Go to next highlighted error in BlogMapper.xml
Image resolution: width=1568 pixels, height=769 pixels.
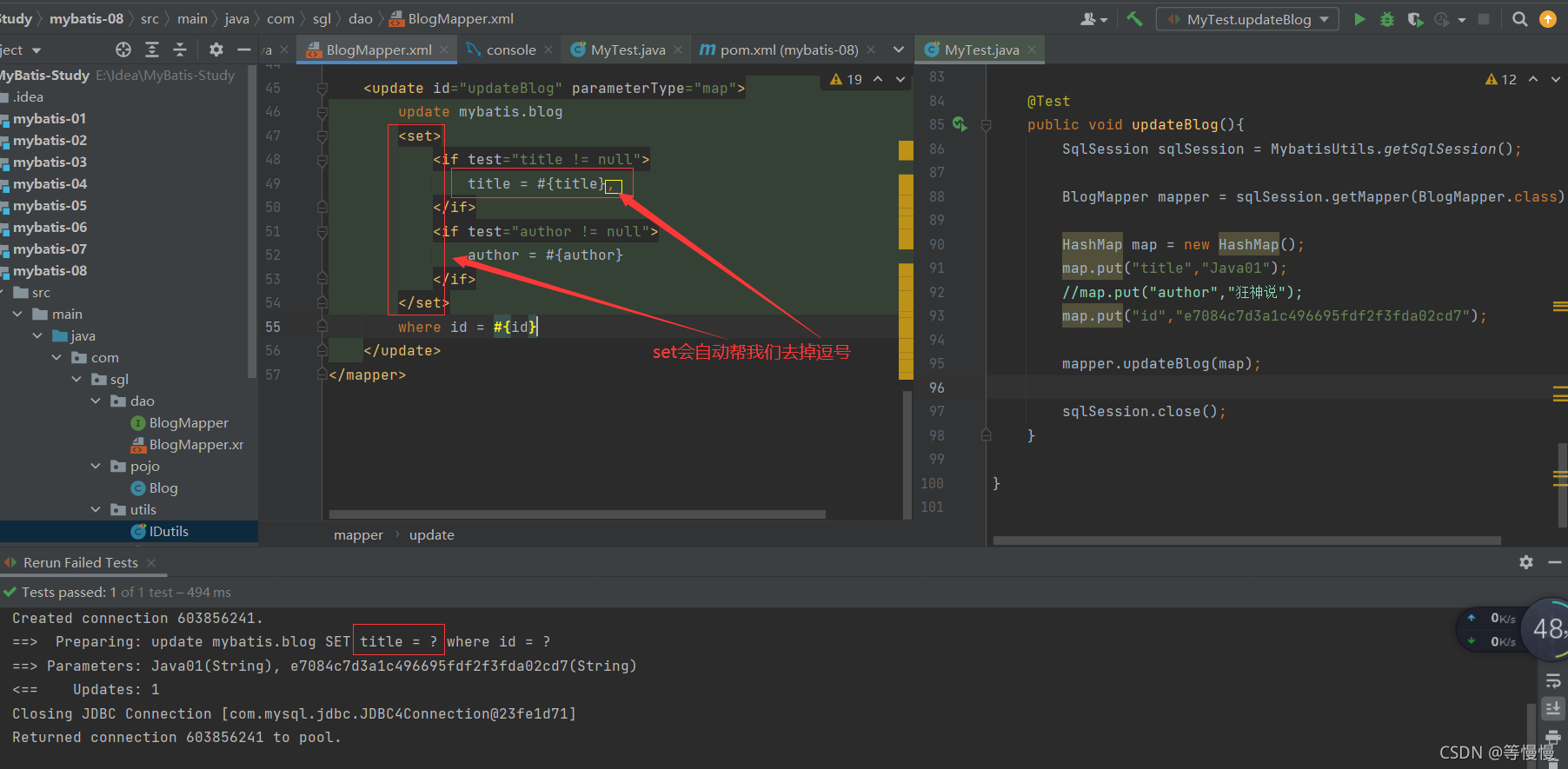click(x=900, y=79)
